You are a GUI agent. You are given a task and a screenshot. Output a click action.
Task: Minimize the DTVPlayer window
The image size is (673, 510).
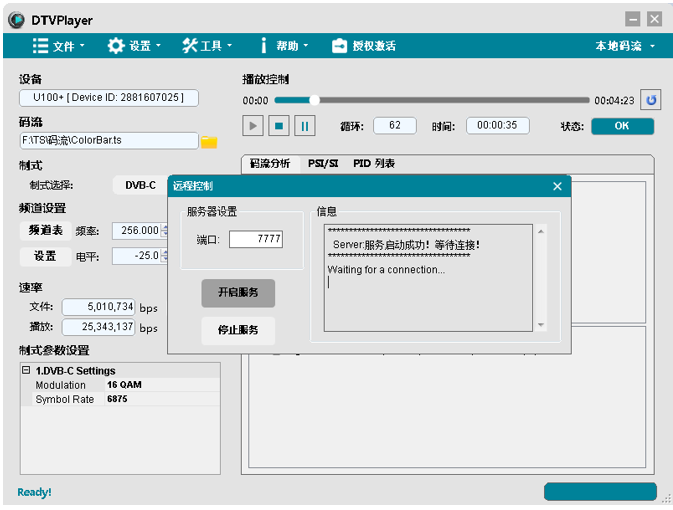coord(633,19)
